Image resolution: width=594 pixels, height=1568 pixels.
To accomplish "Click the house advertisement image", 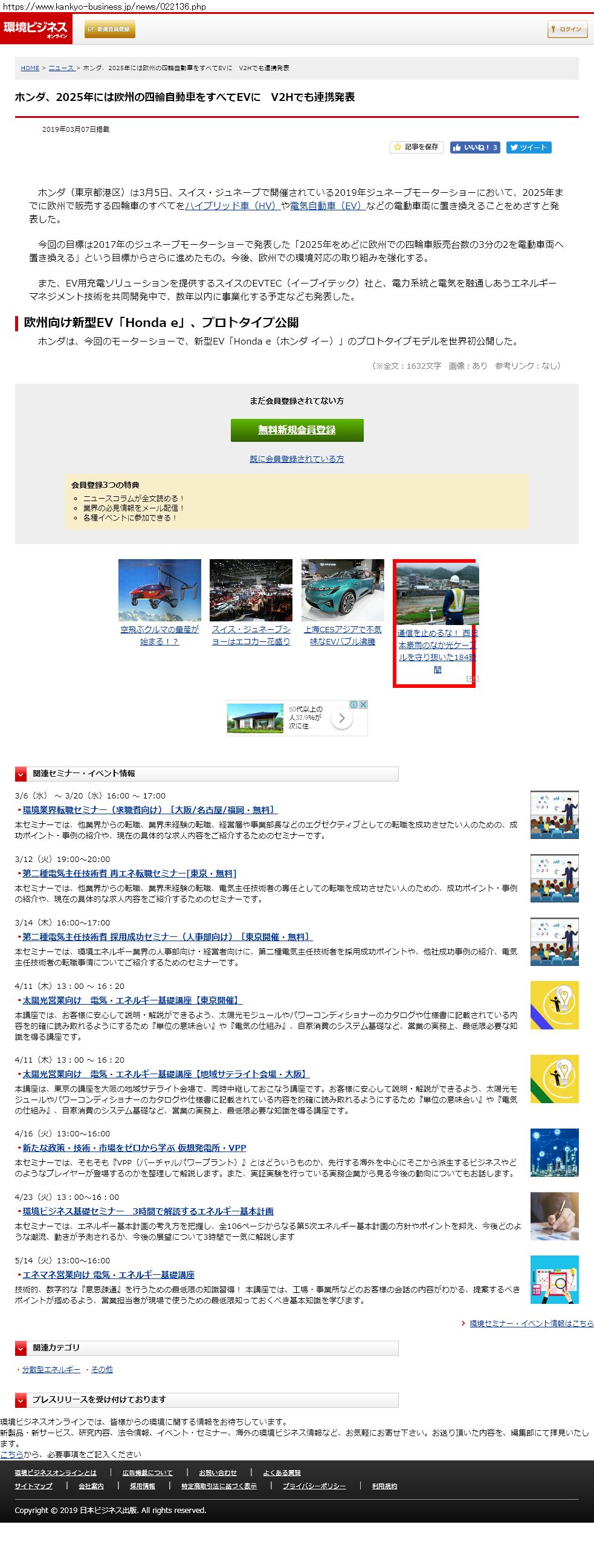I will click(255, 718).
